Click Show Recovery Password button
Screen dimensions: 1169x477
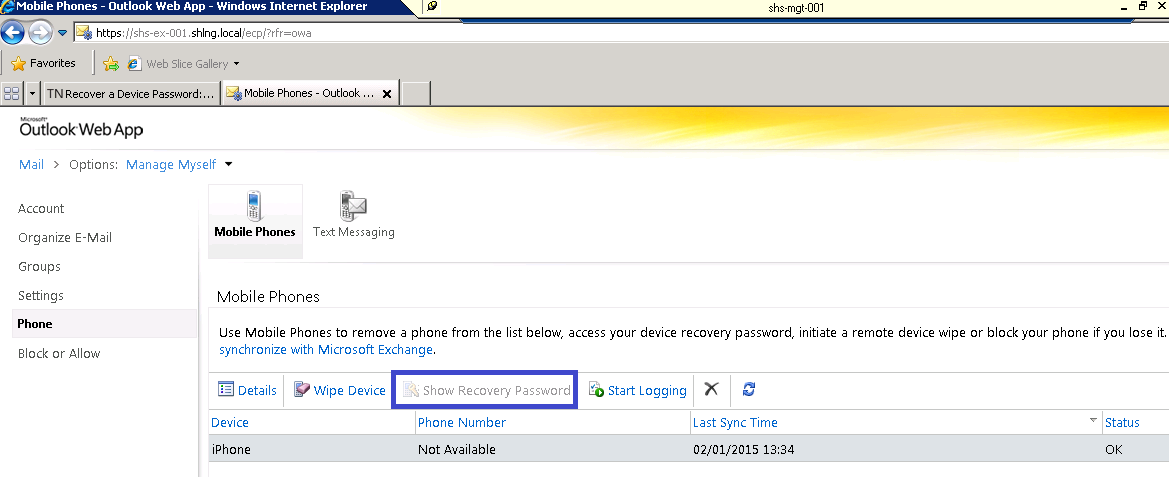(485, 391)
